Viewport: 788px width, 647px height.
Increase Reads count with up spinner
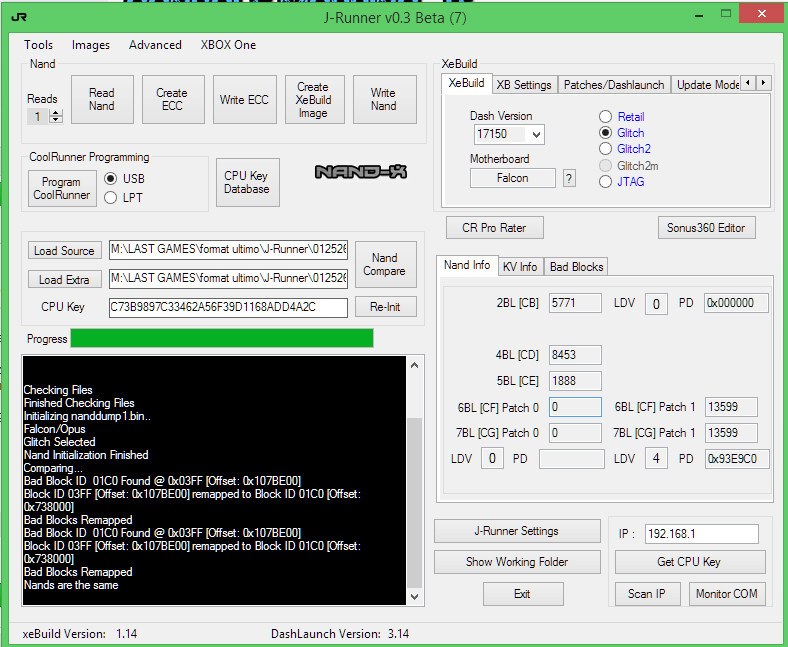(x=56, y=113)
